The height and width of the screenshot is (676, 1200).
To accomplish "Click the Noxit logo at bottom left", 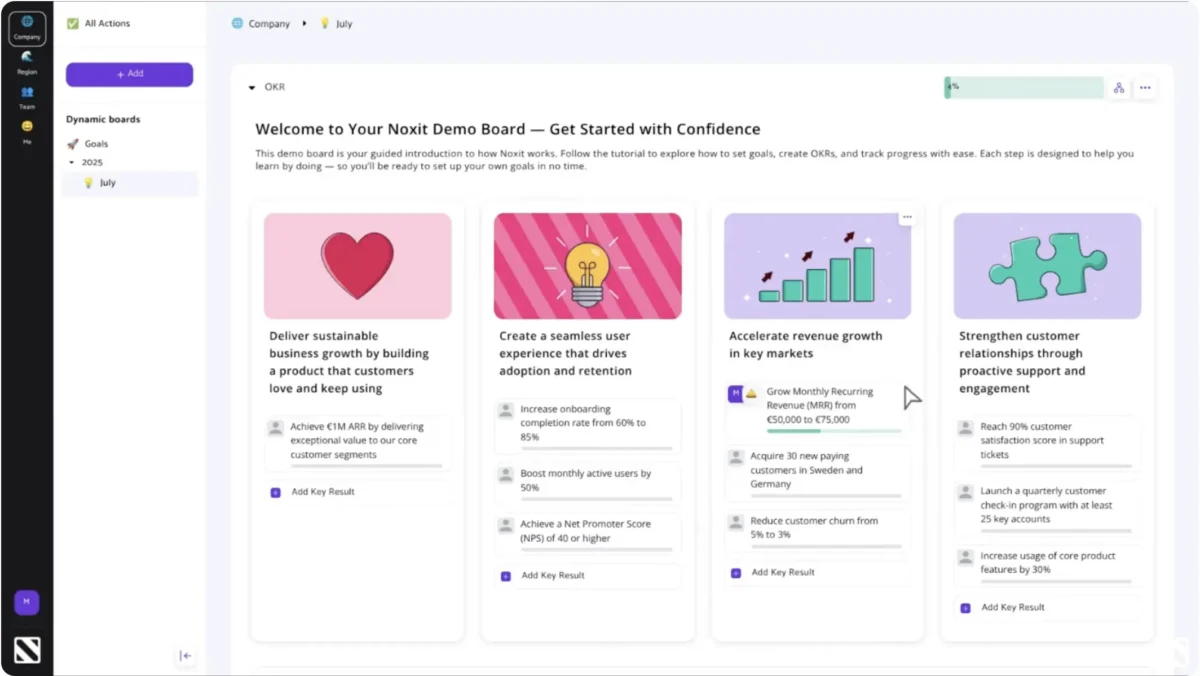I will coord(27,650).
